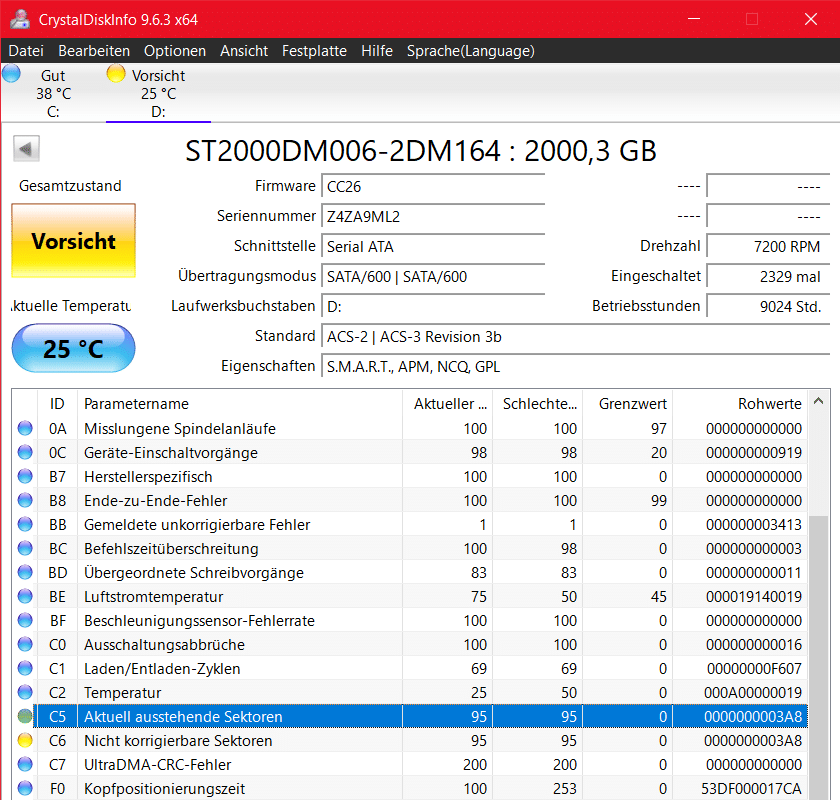
Task: Click blue status dot next to Temperatur row
Action: click(25, 693)
